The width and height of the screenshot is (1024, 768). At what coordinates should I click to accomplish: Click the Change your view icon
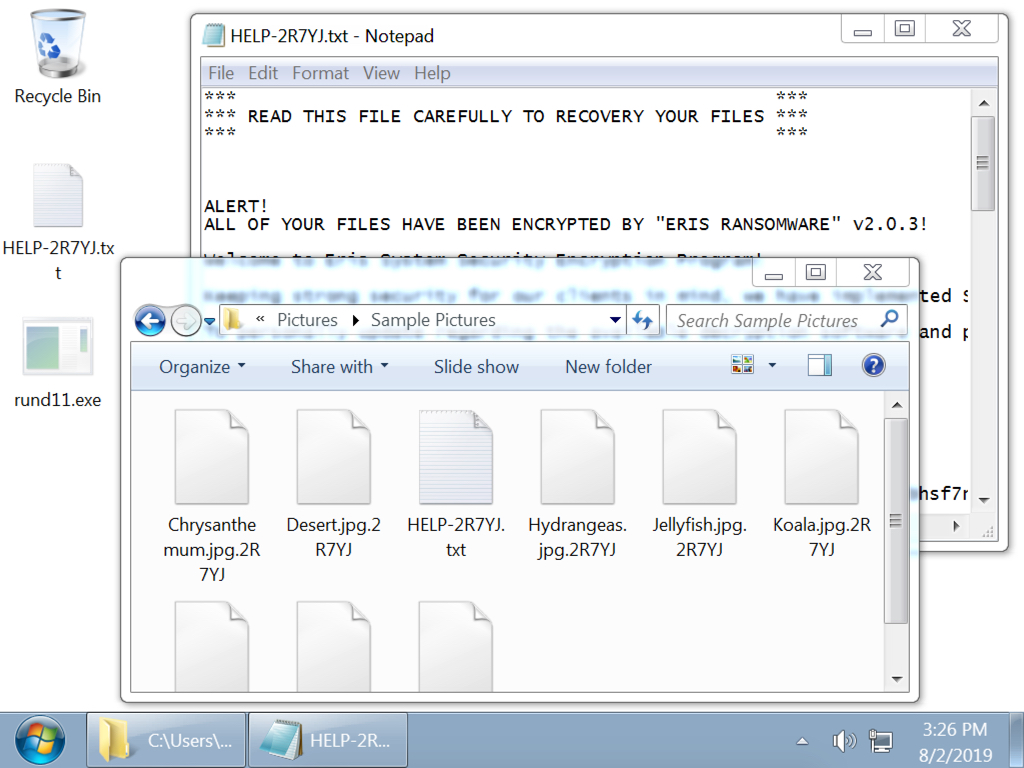pos(743,364)
